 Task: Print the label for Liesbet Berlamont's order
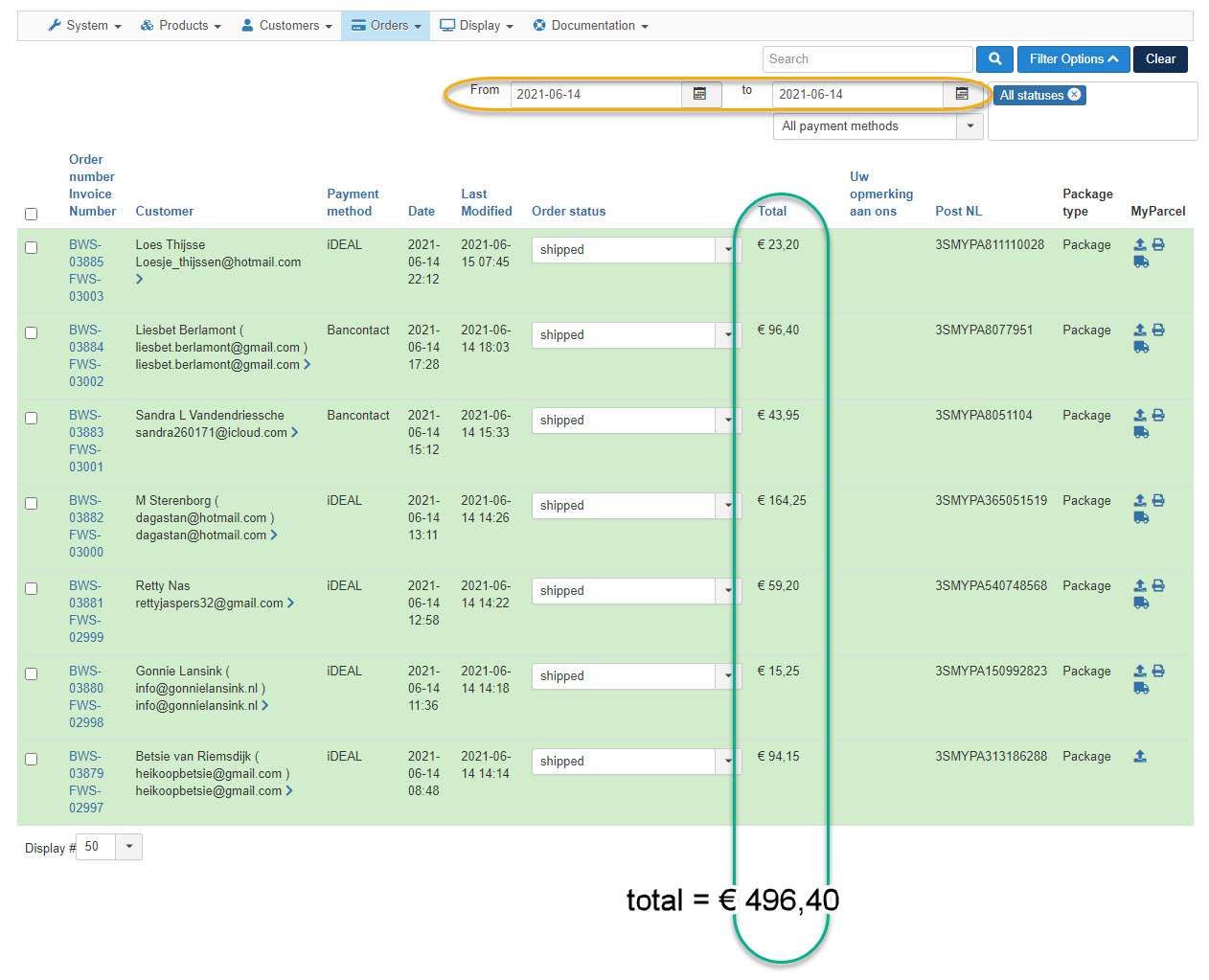pyautogui.click(x=1158, y=330)
